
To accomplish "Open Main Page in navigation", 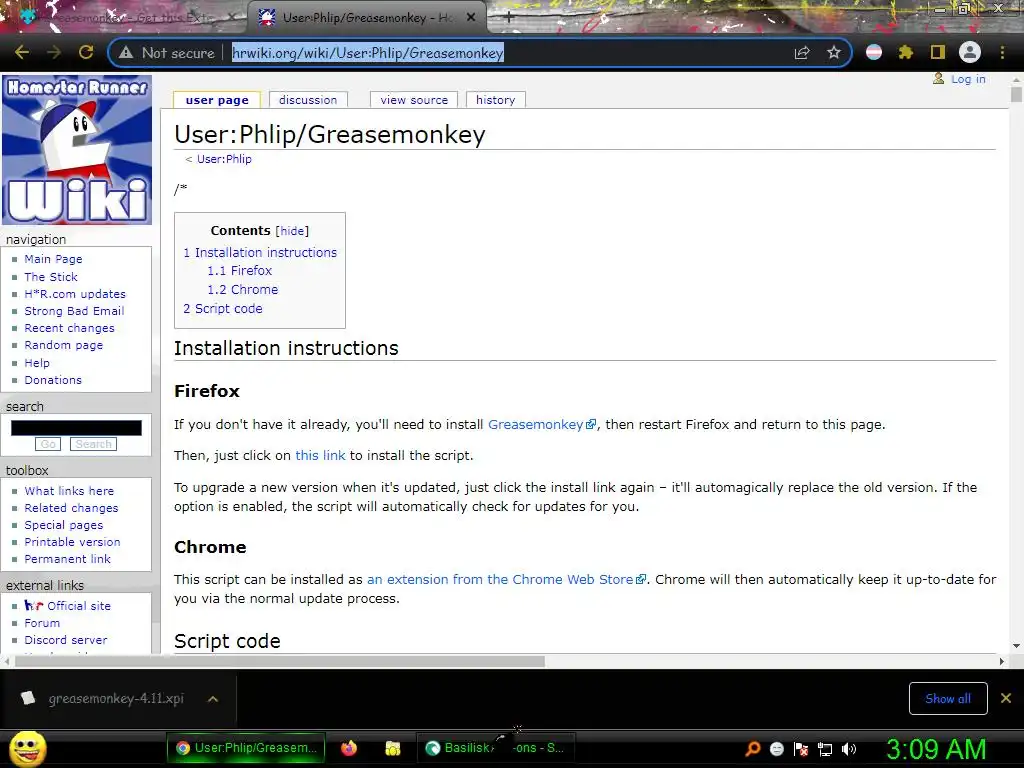I will pos(54,259).
